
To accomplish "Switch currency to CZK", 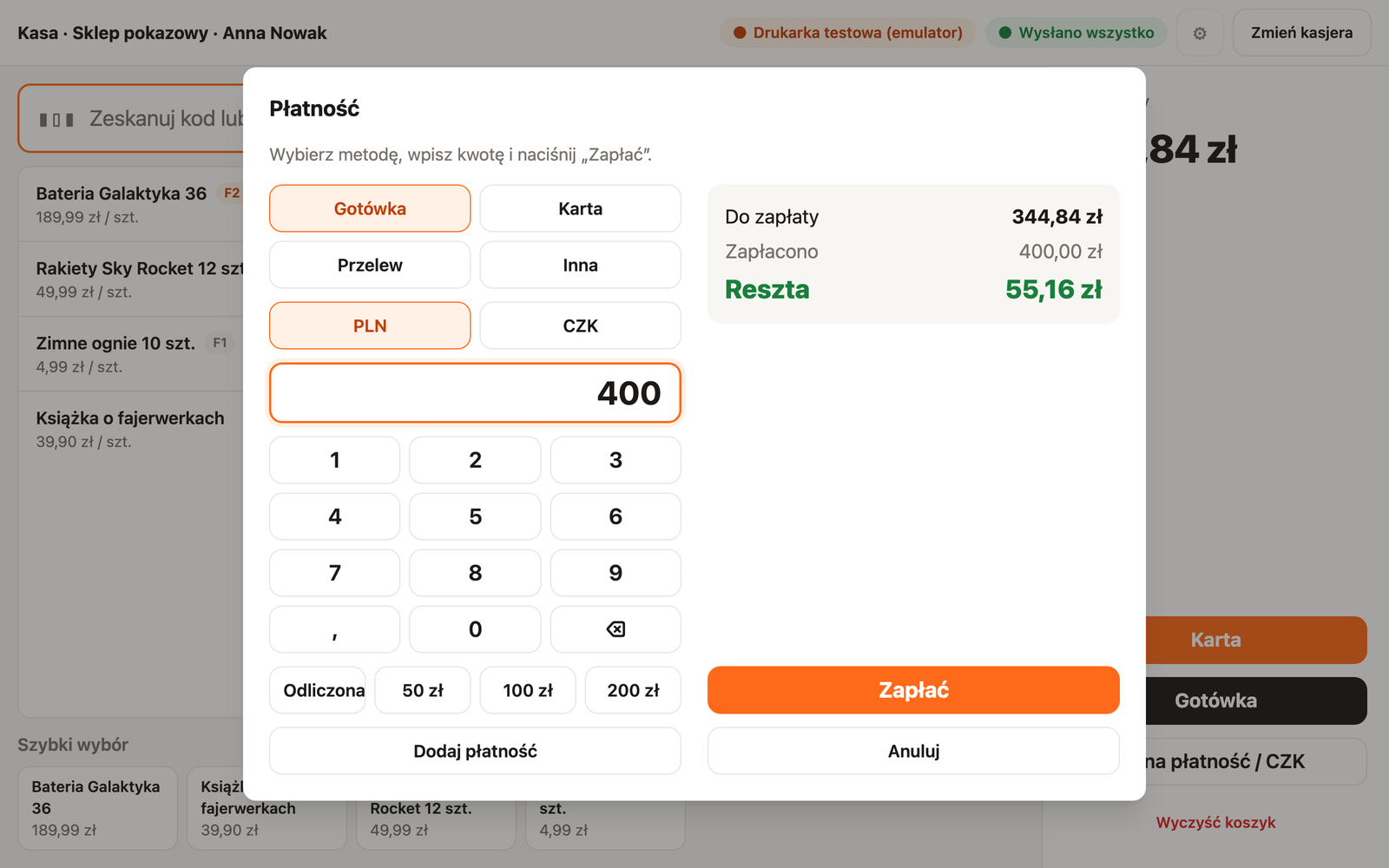I will pos(580,325).
